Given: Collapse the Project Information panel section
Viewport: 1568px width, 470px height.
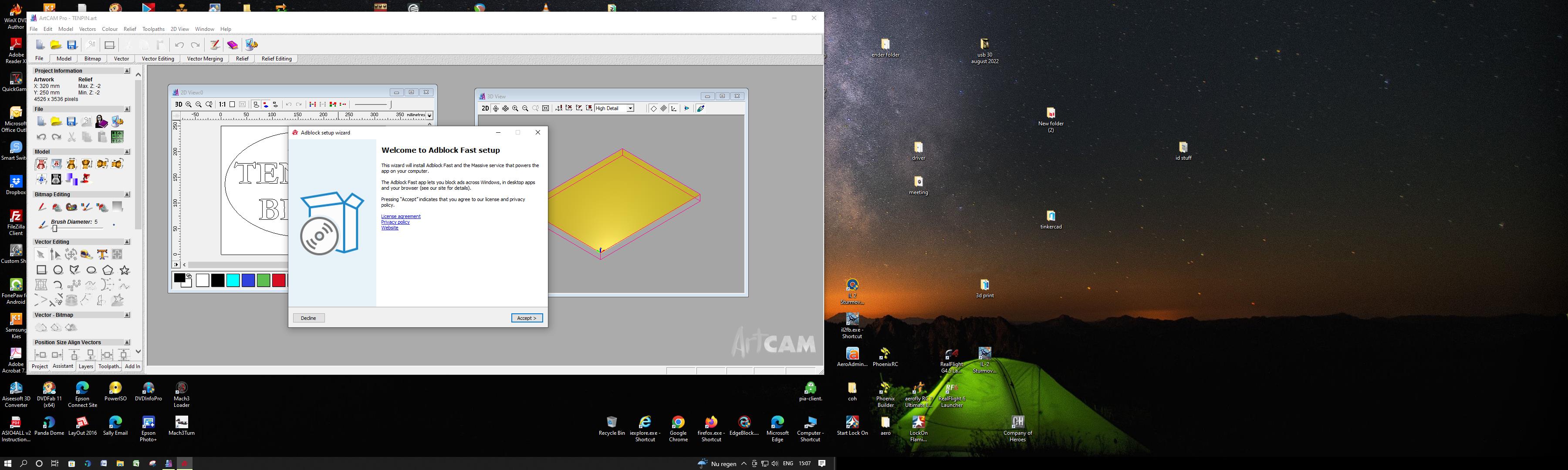Looking at the screenshot, I should pos(127,71).
